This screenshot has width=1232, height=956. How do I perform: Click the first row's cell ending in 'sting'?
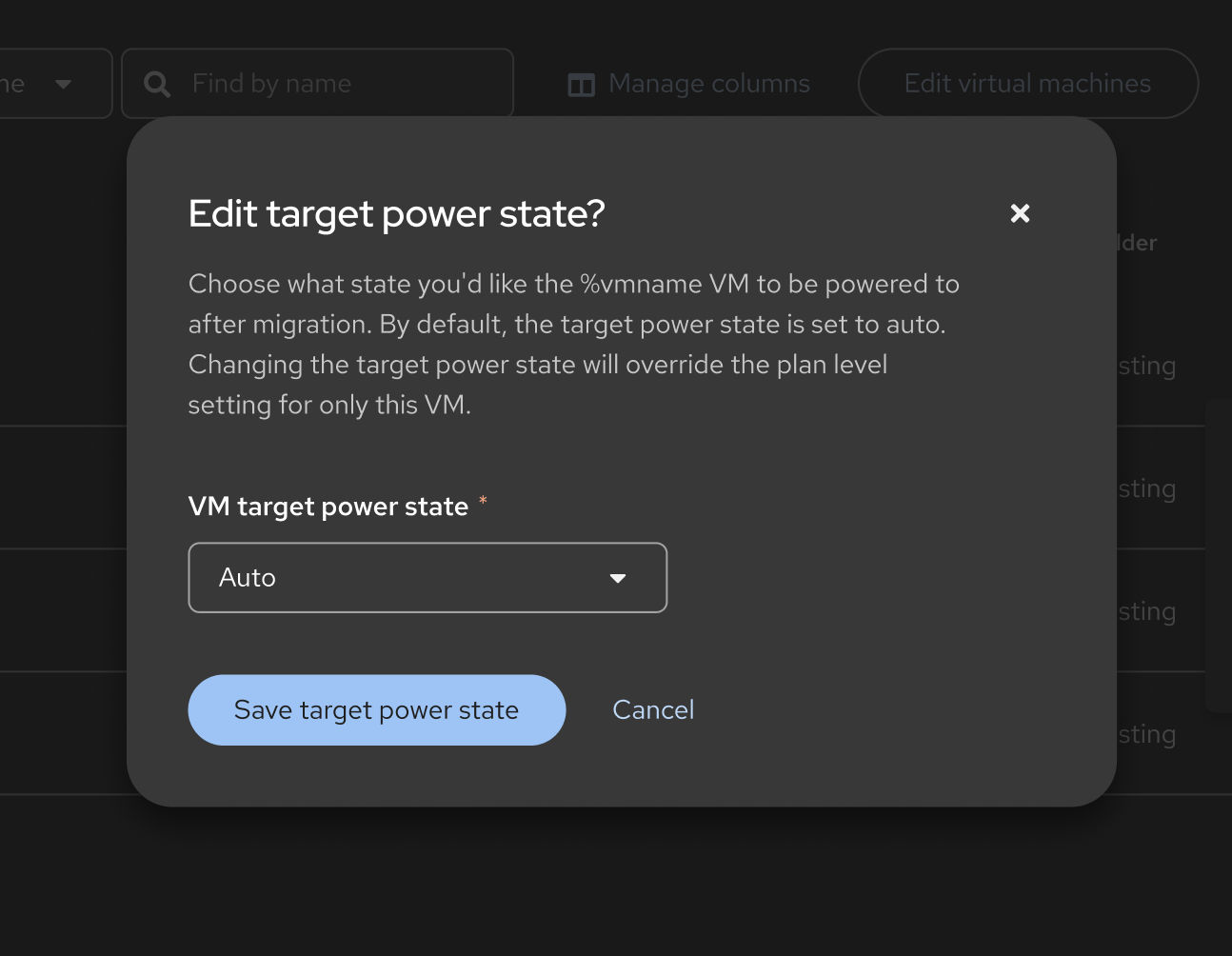pos(1147,366)
